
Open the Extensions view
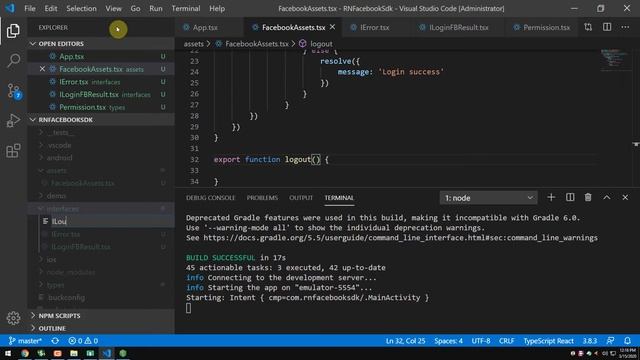click(x=13, y=151)
